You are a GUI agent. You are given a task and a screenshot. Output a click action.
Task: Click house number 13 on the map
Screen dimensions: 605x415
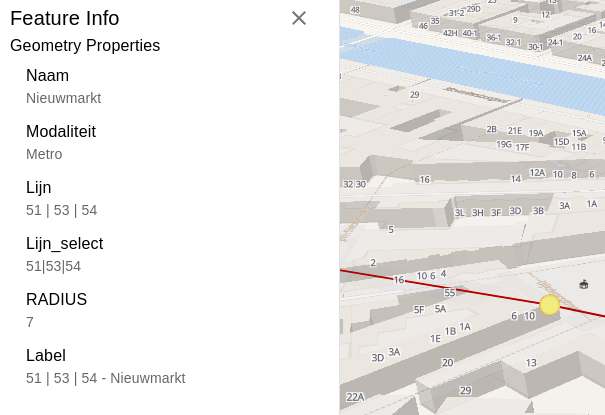tap(531, 363)
